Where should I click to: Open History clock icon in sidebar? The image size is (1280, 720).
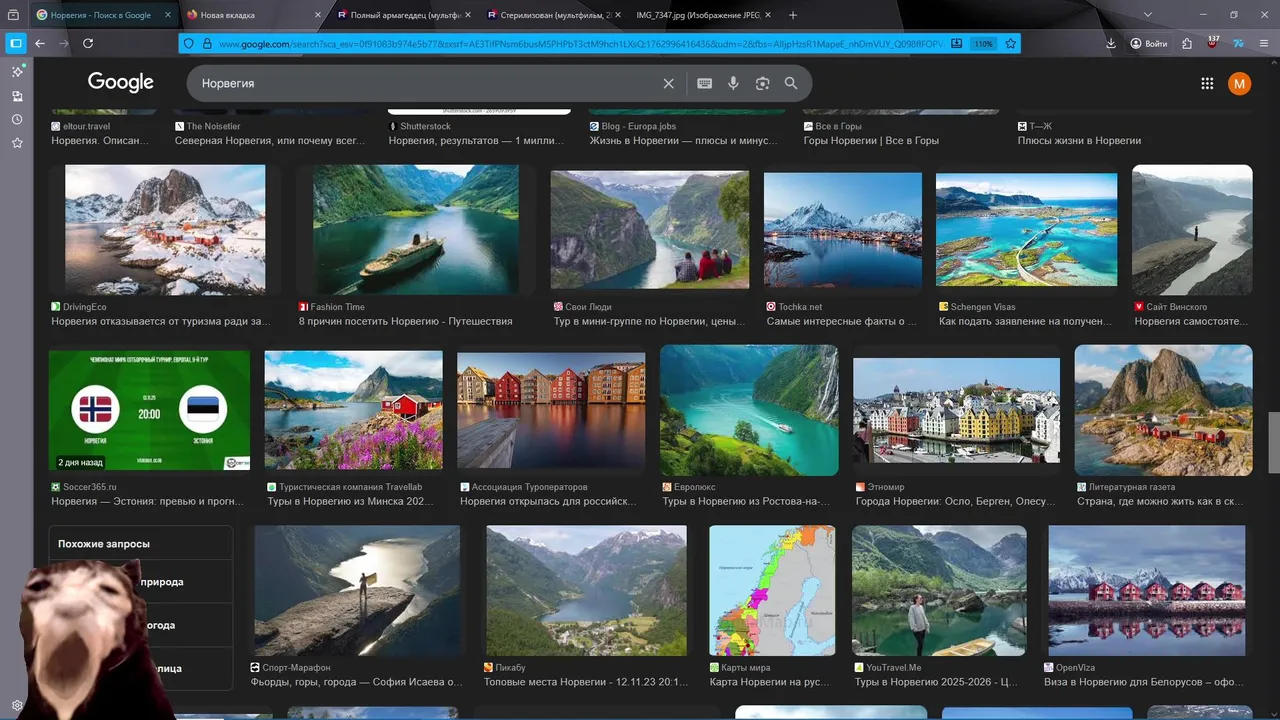(17, 119)
